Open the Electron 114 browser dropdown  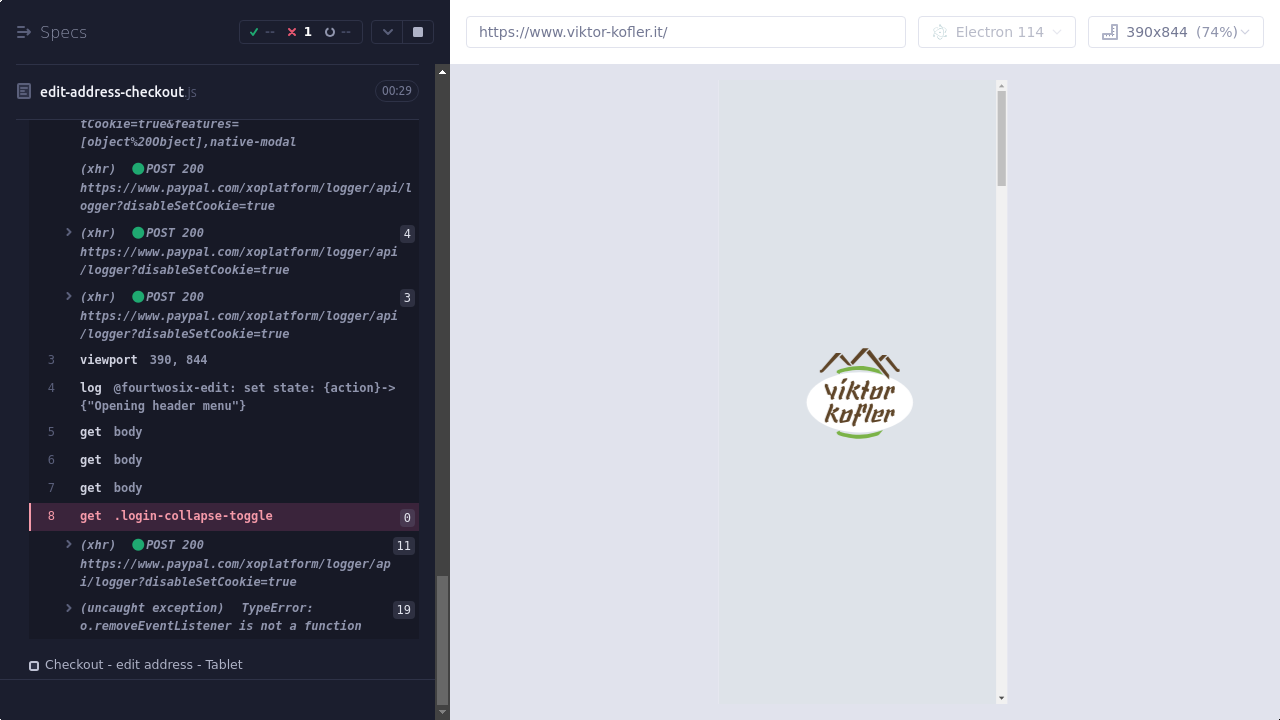[x=996, y=32]
